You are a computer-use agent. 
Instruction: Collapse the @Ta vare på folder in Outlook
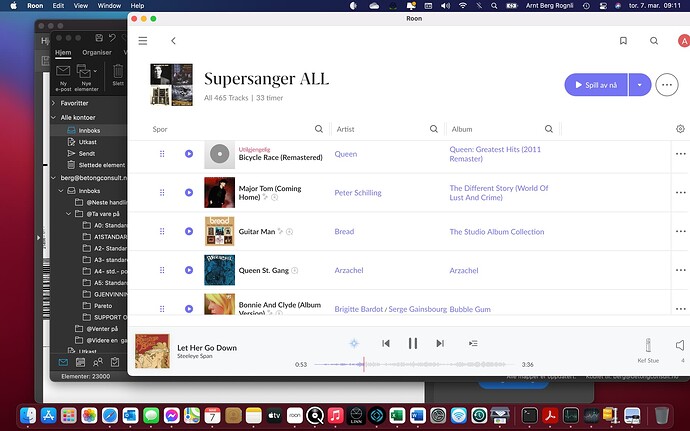click(69, 214)
